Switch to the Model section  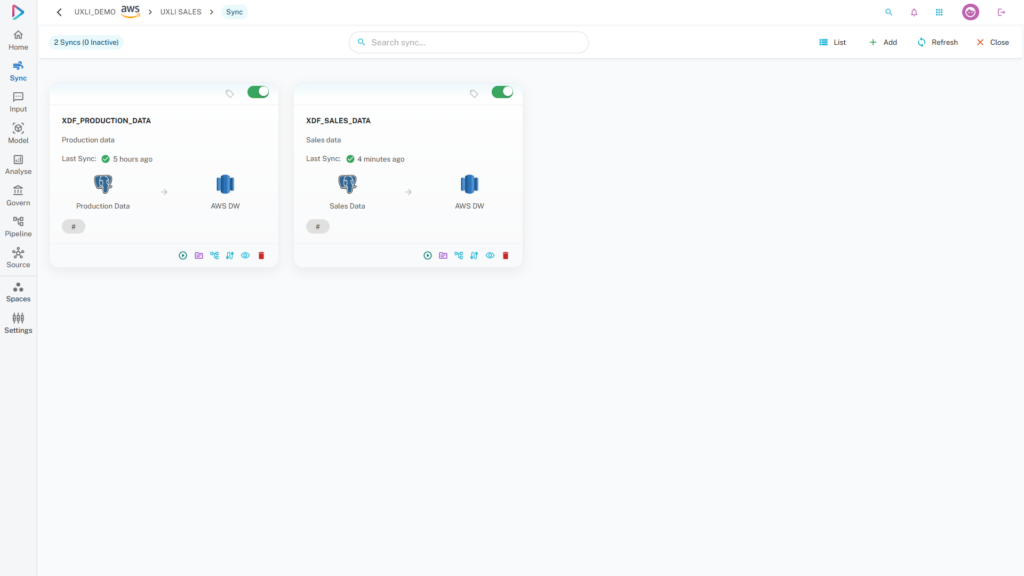tap(18, 133)
